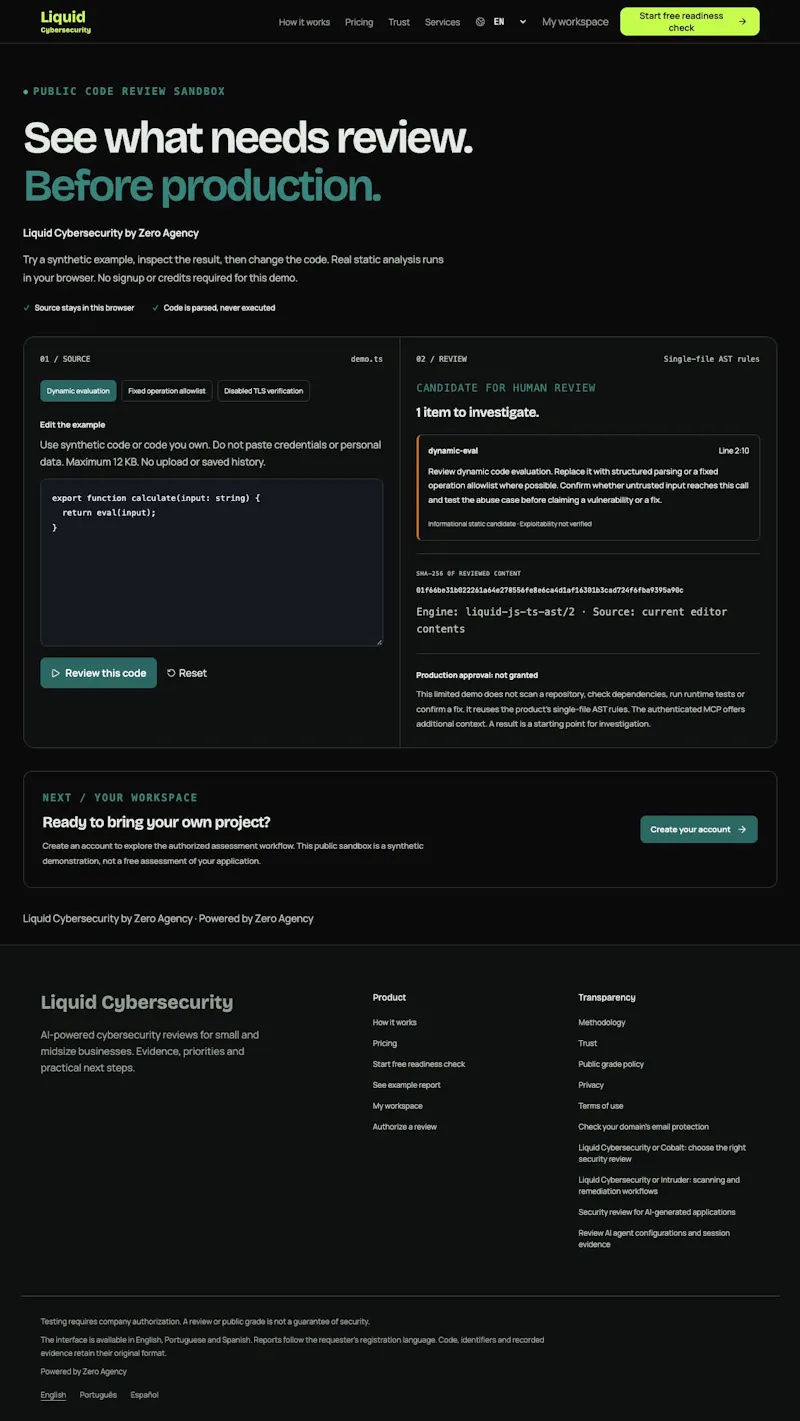Click the Create your account button
This screenshot has height=1421, width=800.
click(x=699, y=829)
